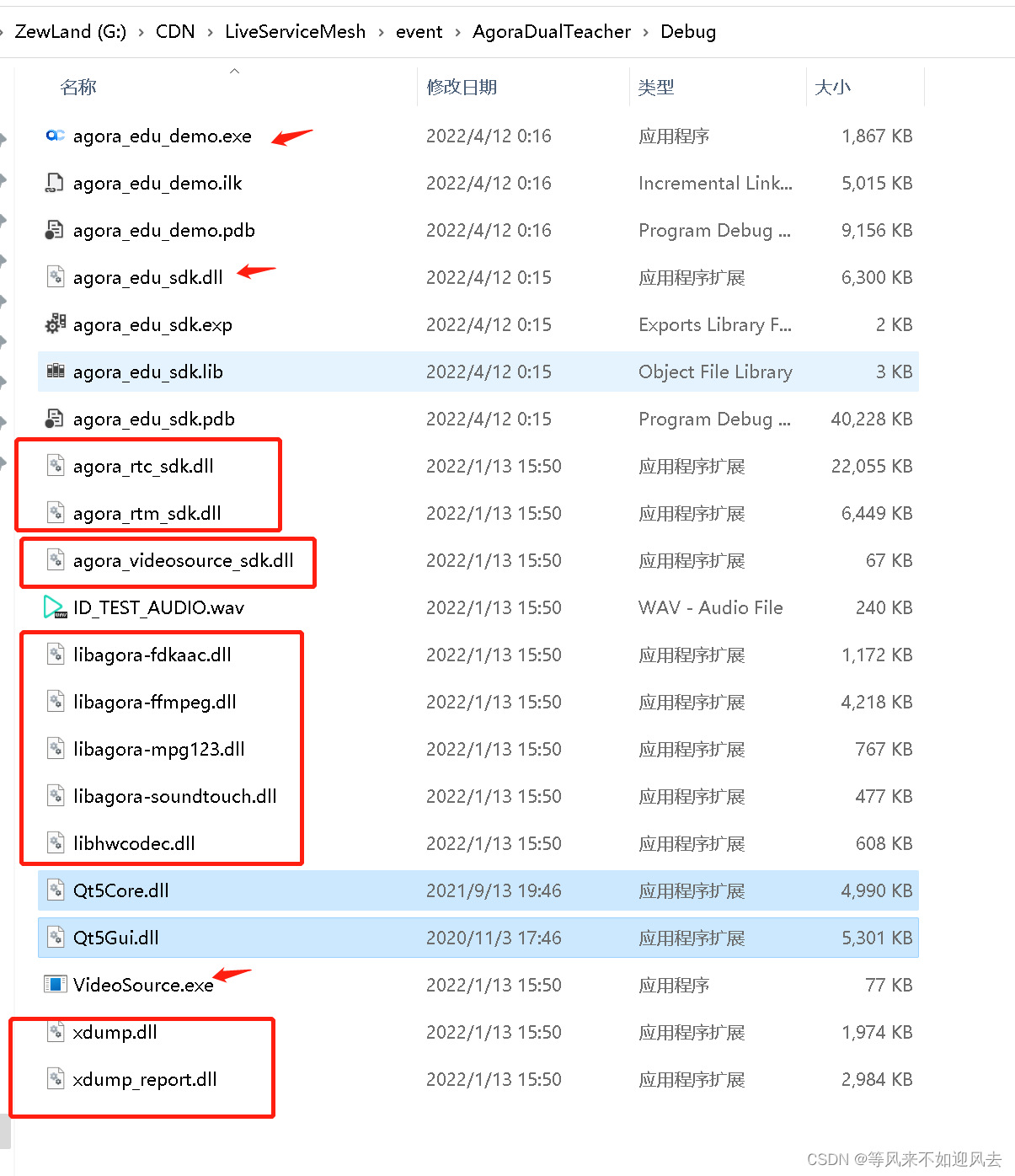Screen dimensions: 1015x1176
Task: Click the agora_rtc_sdk.dll file icon
Action: point(55,466)
